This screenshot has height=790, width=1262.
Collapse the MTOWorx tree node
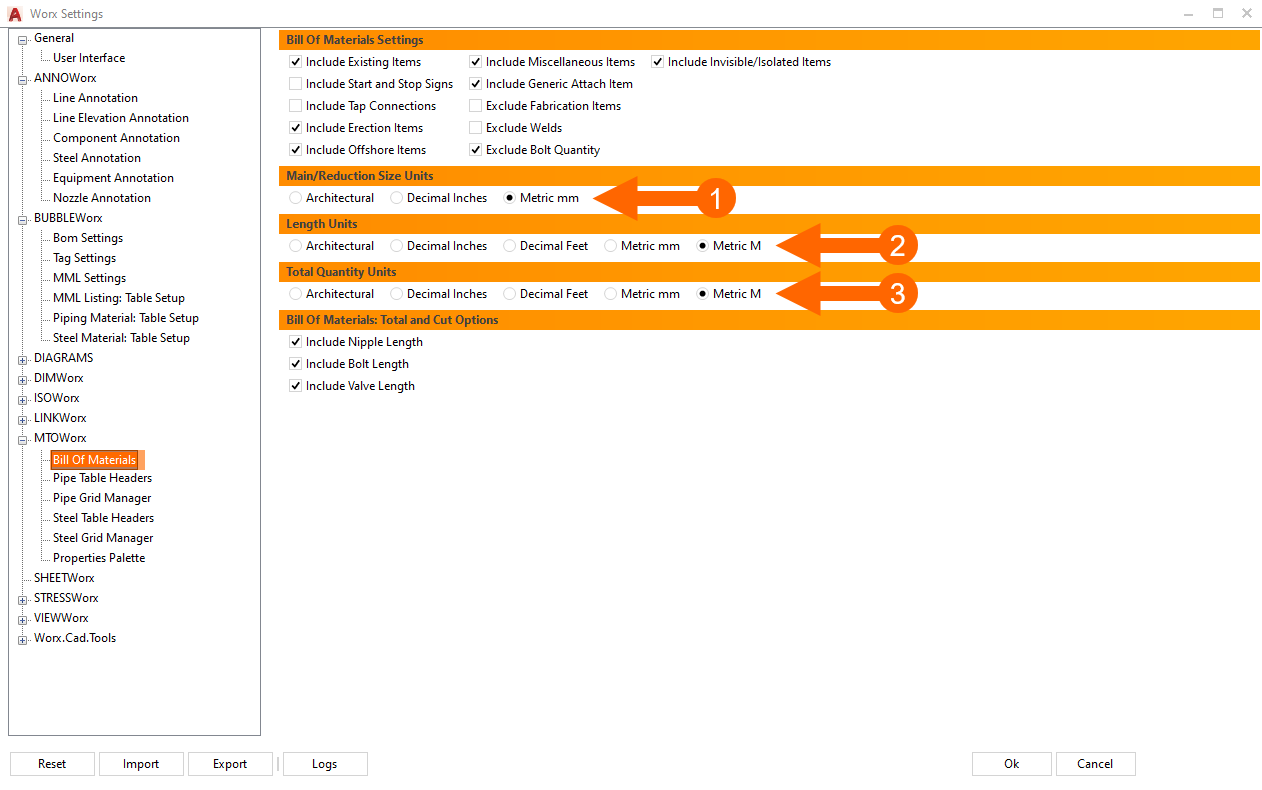coord(23,440)
